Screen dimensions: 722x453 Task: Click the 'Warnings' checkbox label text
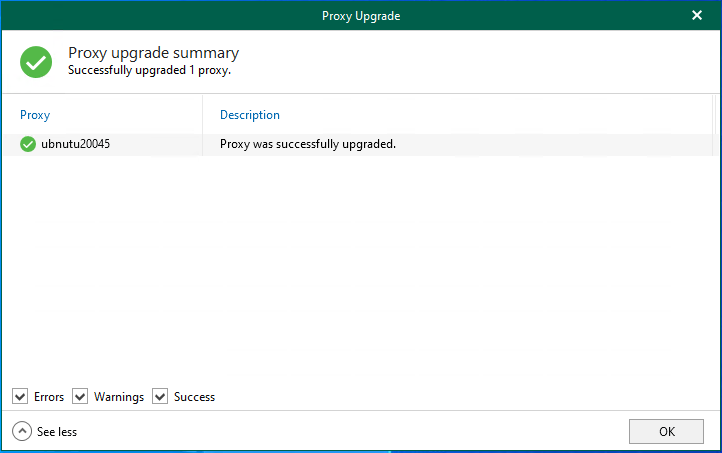[119, 397]
